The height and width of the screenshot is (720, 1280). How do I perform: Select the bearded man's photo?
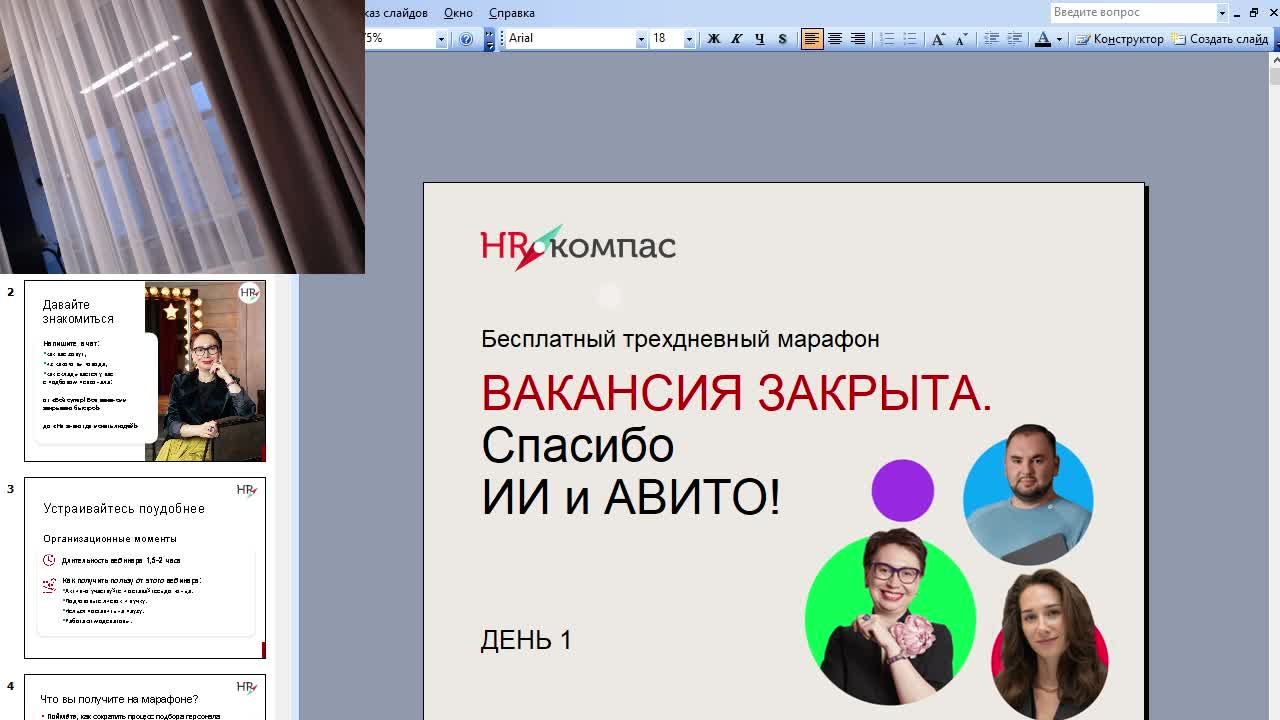coord(1028,495)
